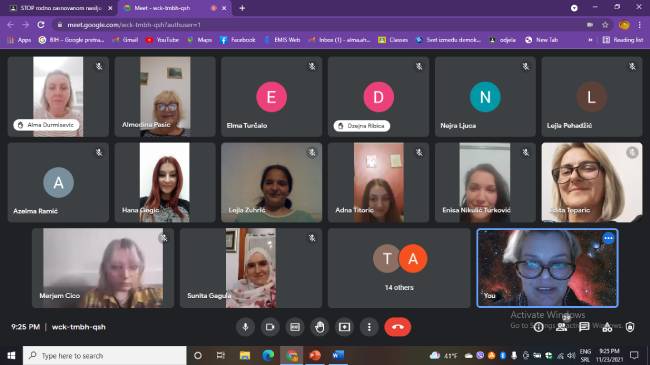Open meeting details info icon
Viewport: 650px width, 365px height.
(538, 327)
